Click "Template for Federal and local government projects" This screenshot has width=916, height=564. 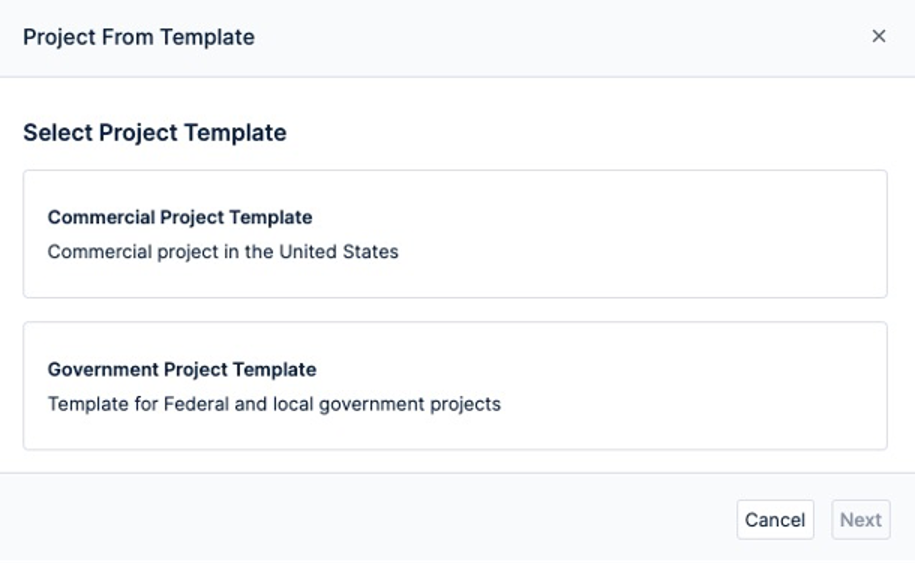pyautogui.click(x=274, y=404)
